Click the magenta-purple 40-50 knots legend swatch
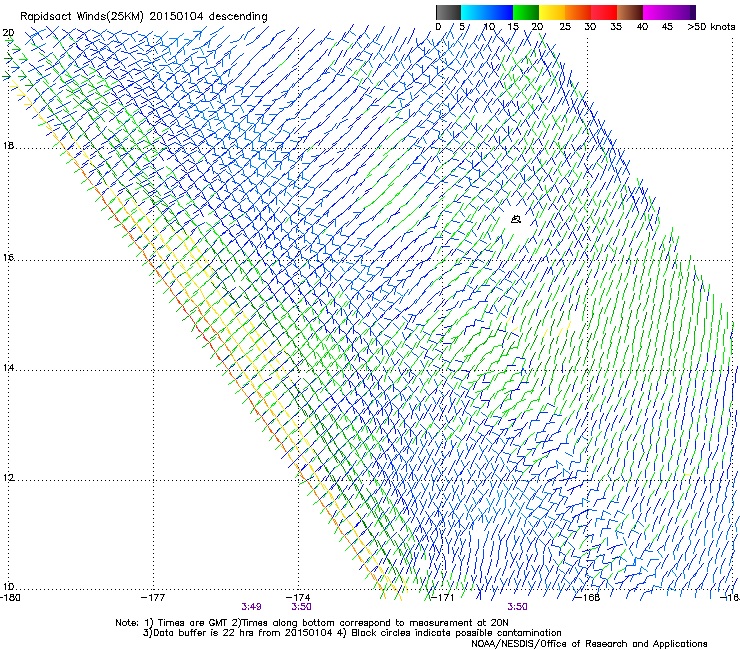The height and width of the screenshot is (650, 740). click(x=669, y=12)
